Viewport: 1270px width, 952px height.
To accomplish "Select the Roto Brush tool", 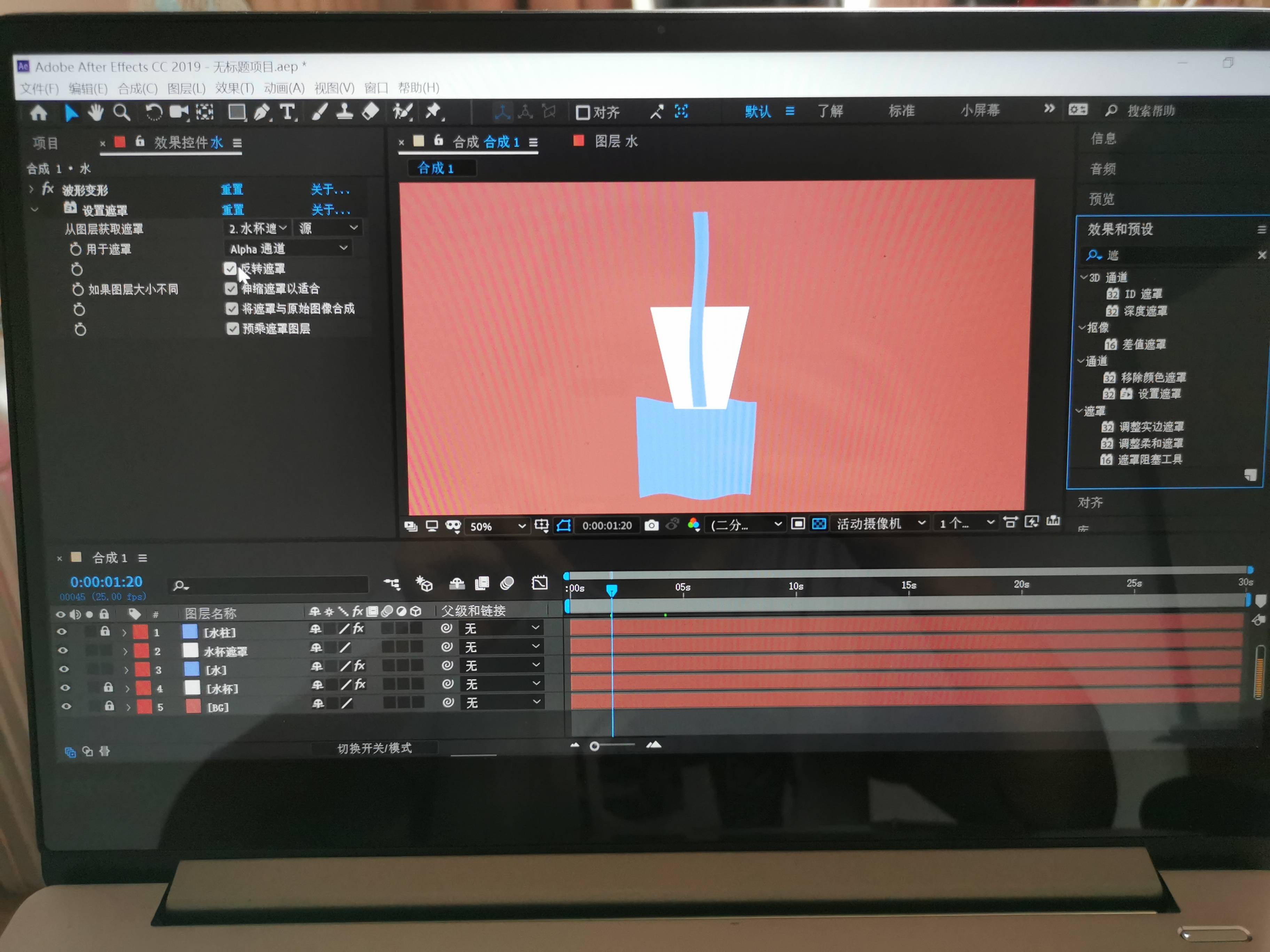I will 402,111.
